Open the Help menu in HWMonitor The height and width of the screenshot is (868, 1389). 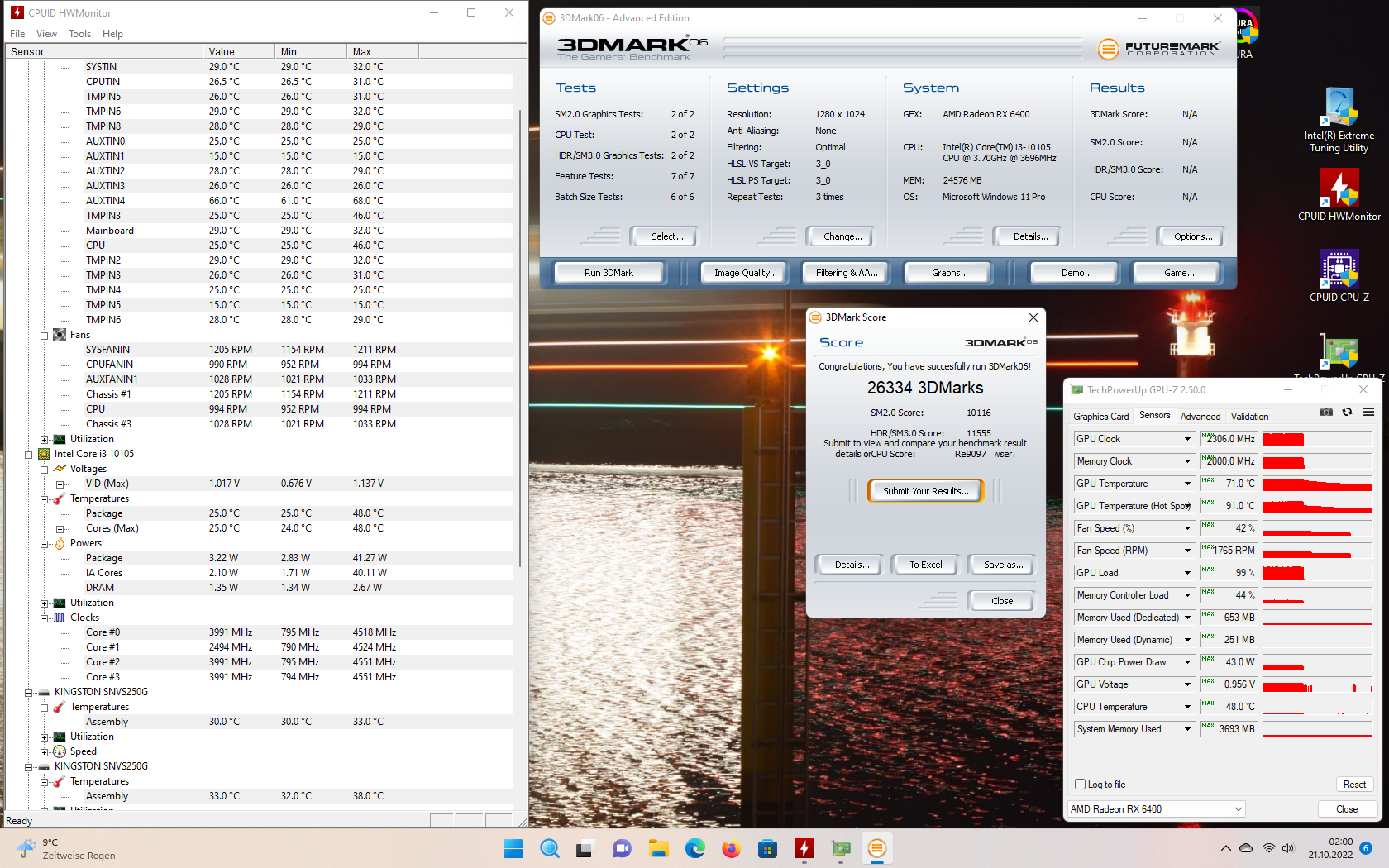point(112,34)
